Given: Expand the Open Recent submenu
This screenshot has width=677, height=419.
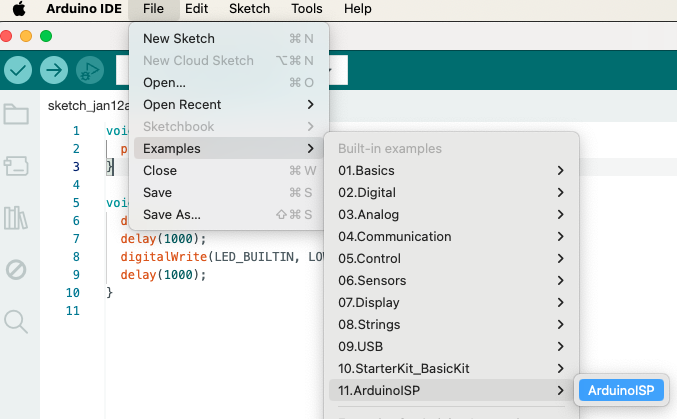Looking at the screenshot, I should point(229,105).
